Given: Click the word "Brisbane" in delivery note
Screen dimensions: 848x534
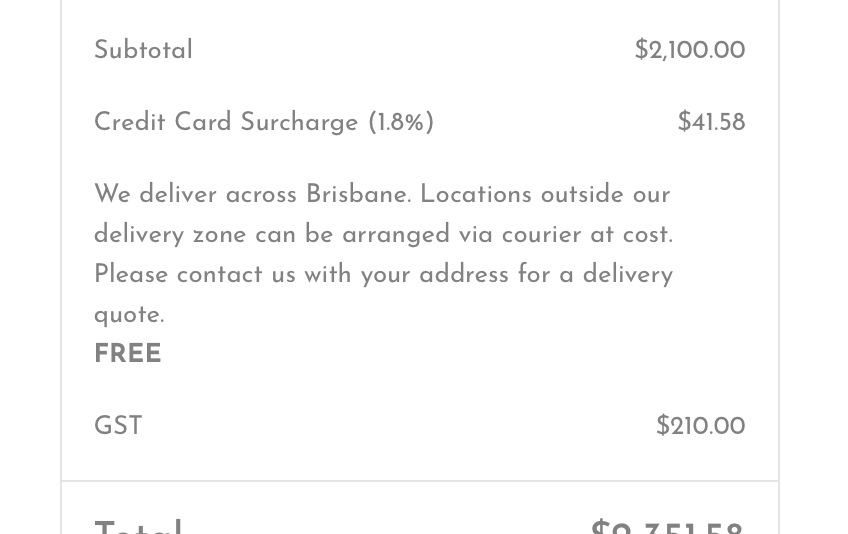Looking at the screenshot, I should click(357, 195).
